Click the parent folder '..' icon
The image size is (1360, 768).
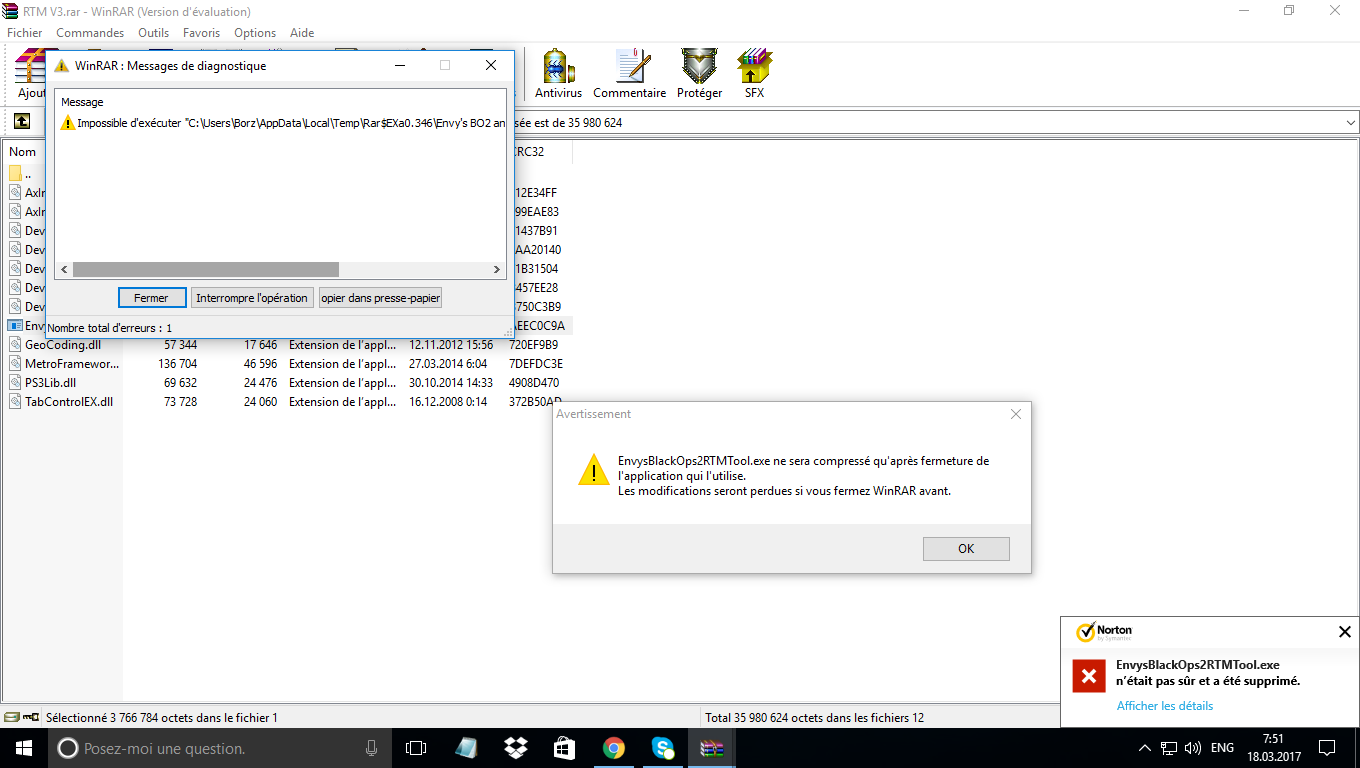pos(15,173)
